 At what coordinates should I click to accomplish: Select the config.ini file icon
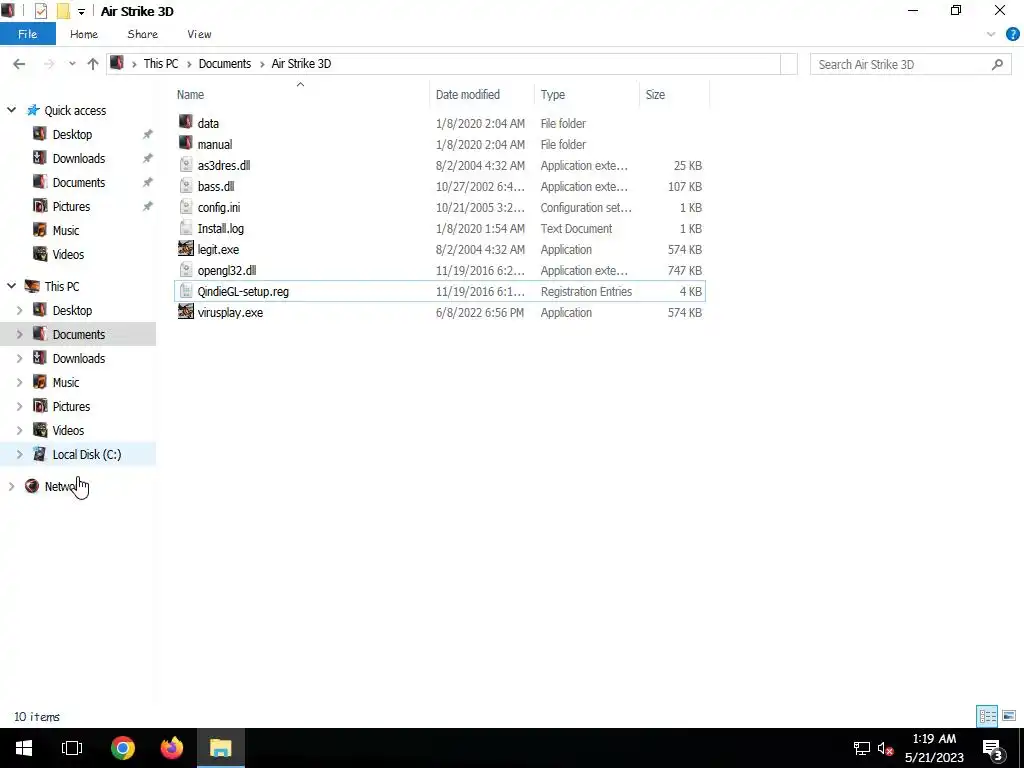coord(186,207)
